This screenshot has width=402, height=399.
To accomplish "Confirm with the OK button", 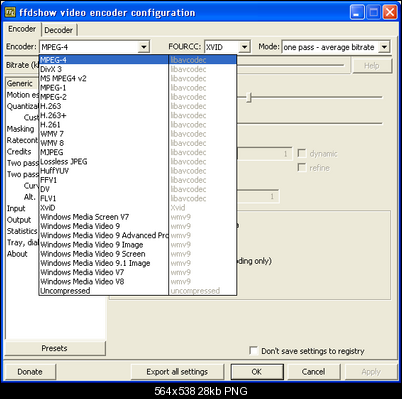I will click(257, 372).
